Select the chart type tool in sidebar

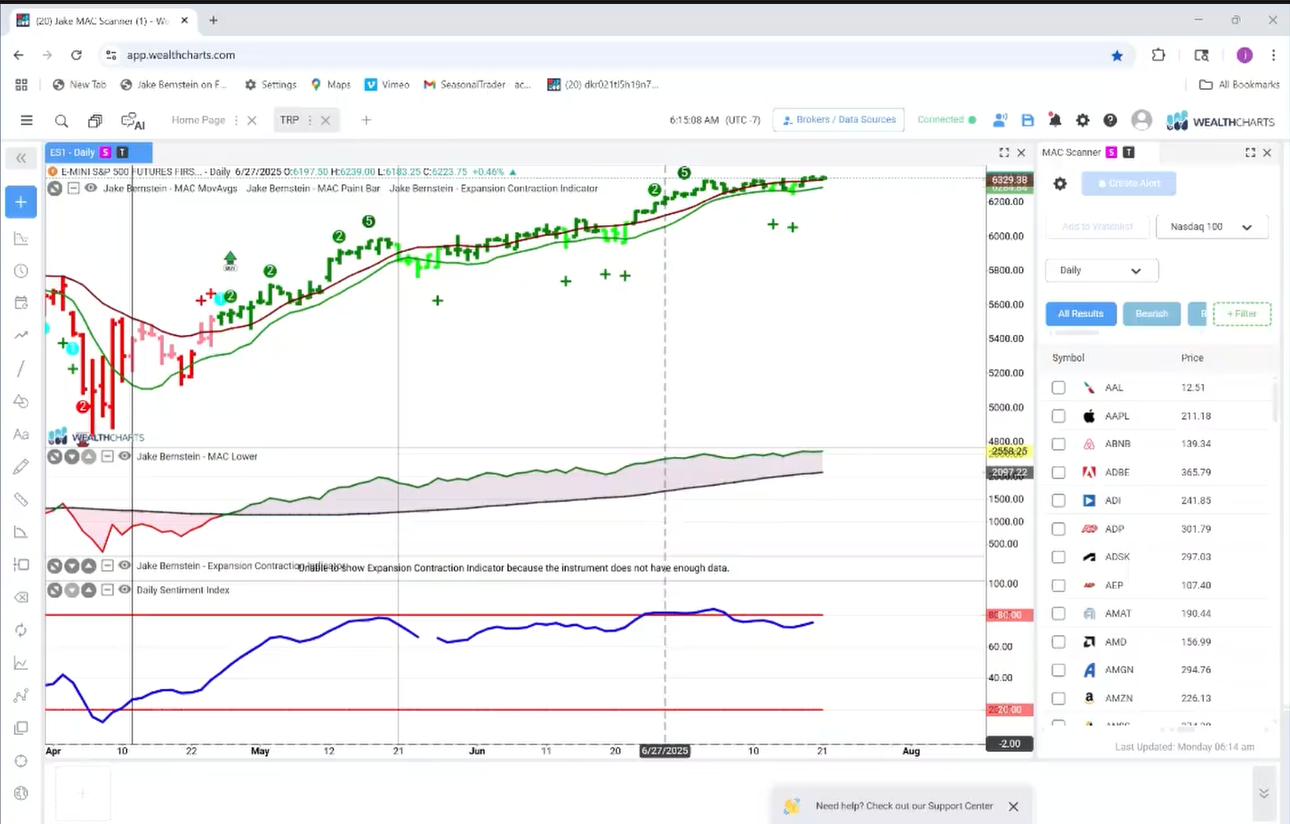[21, 238]
